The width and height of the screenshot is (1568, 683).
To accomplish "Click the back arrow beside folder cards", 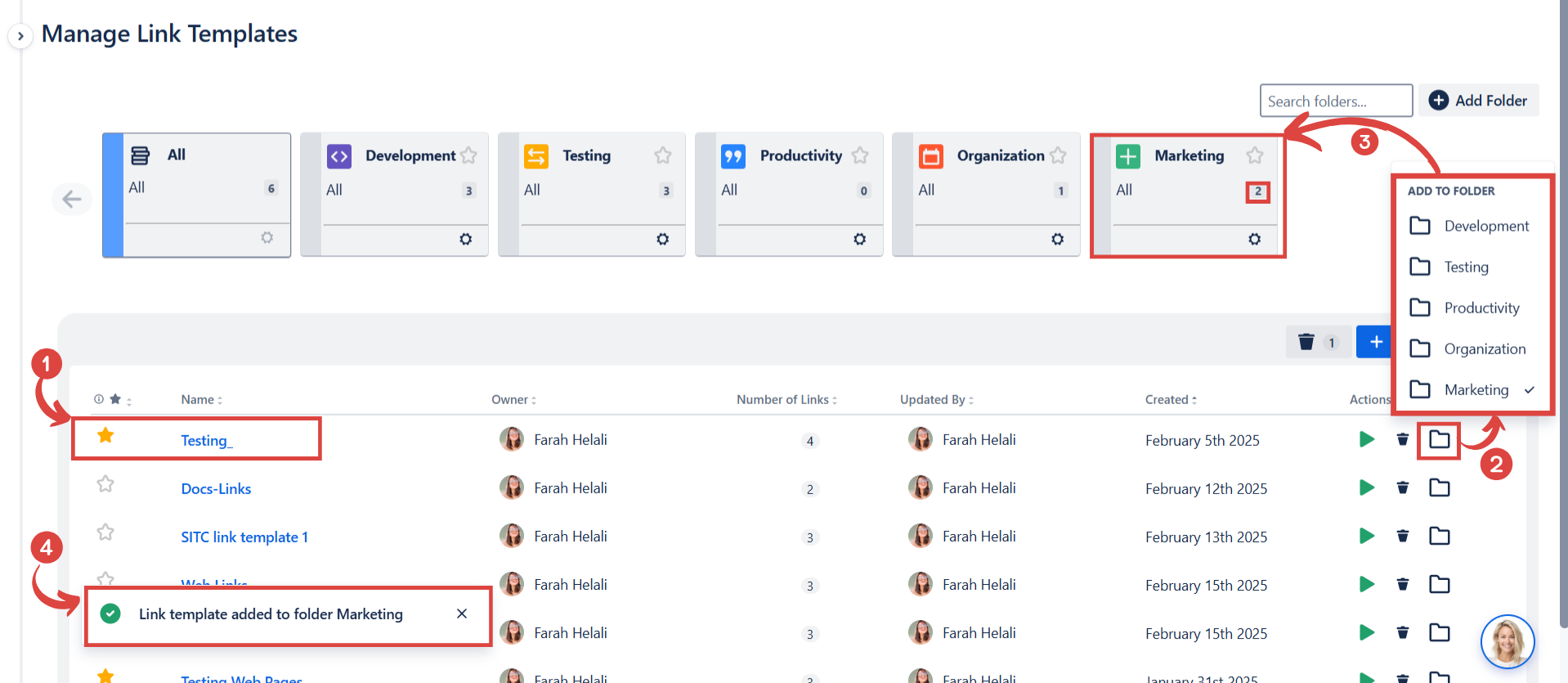I will pos(72,199).
